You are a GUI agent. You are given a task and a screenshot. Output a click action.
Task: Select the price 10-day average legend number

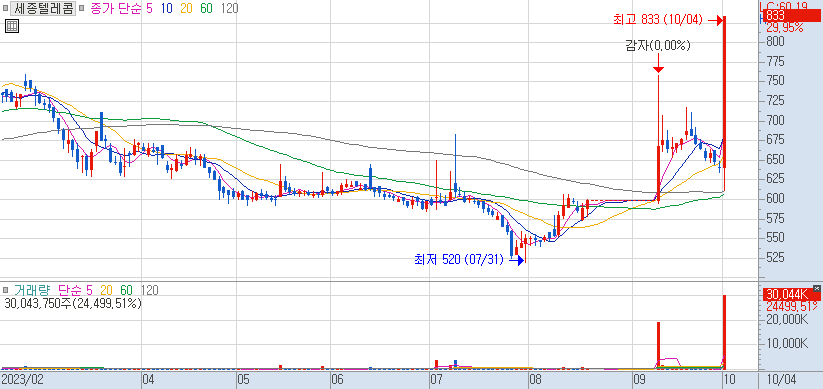coord(168,9)
